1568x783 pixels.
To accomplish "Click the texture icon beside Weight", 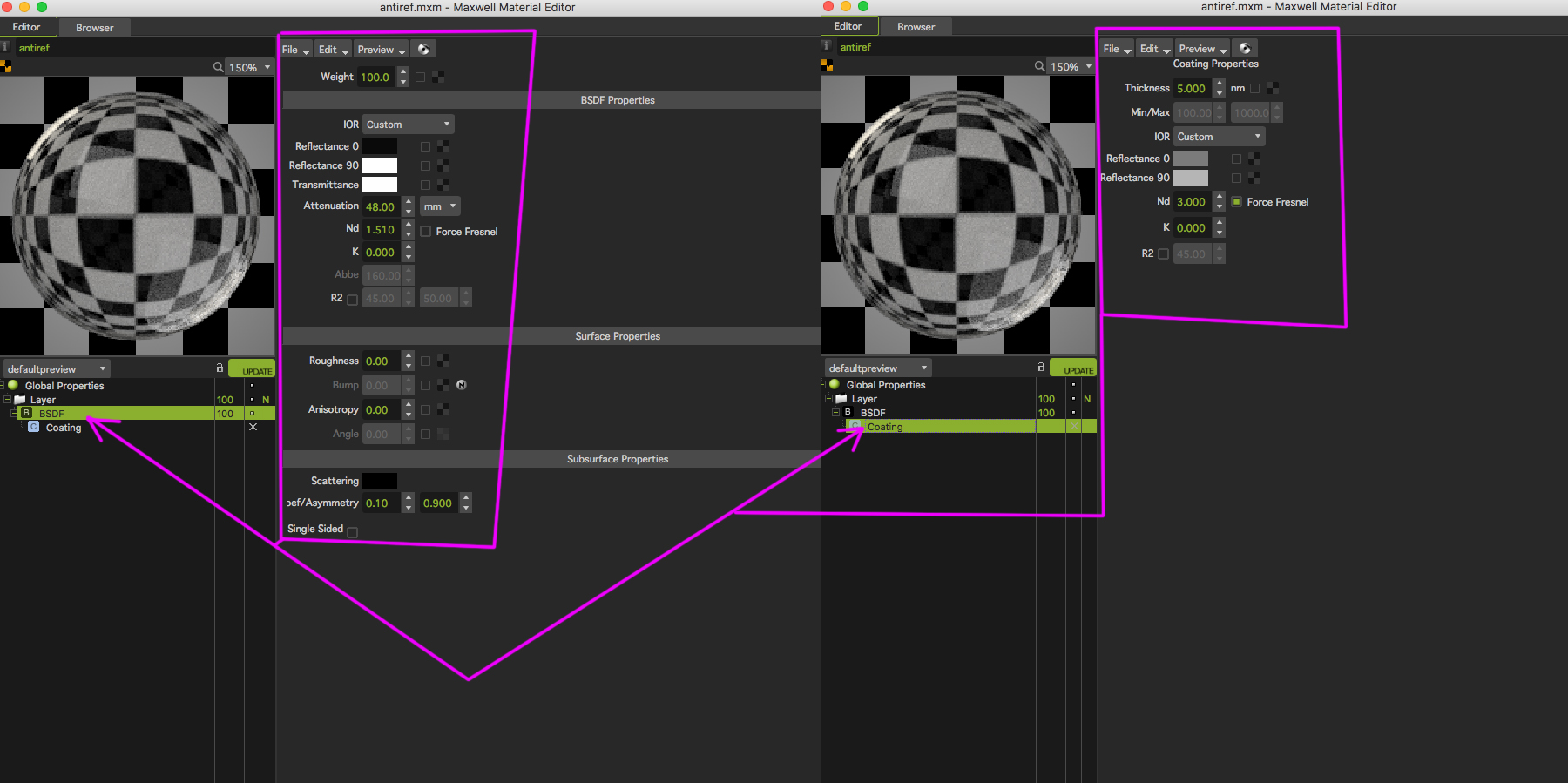I will tap(438, 78).
